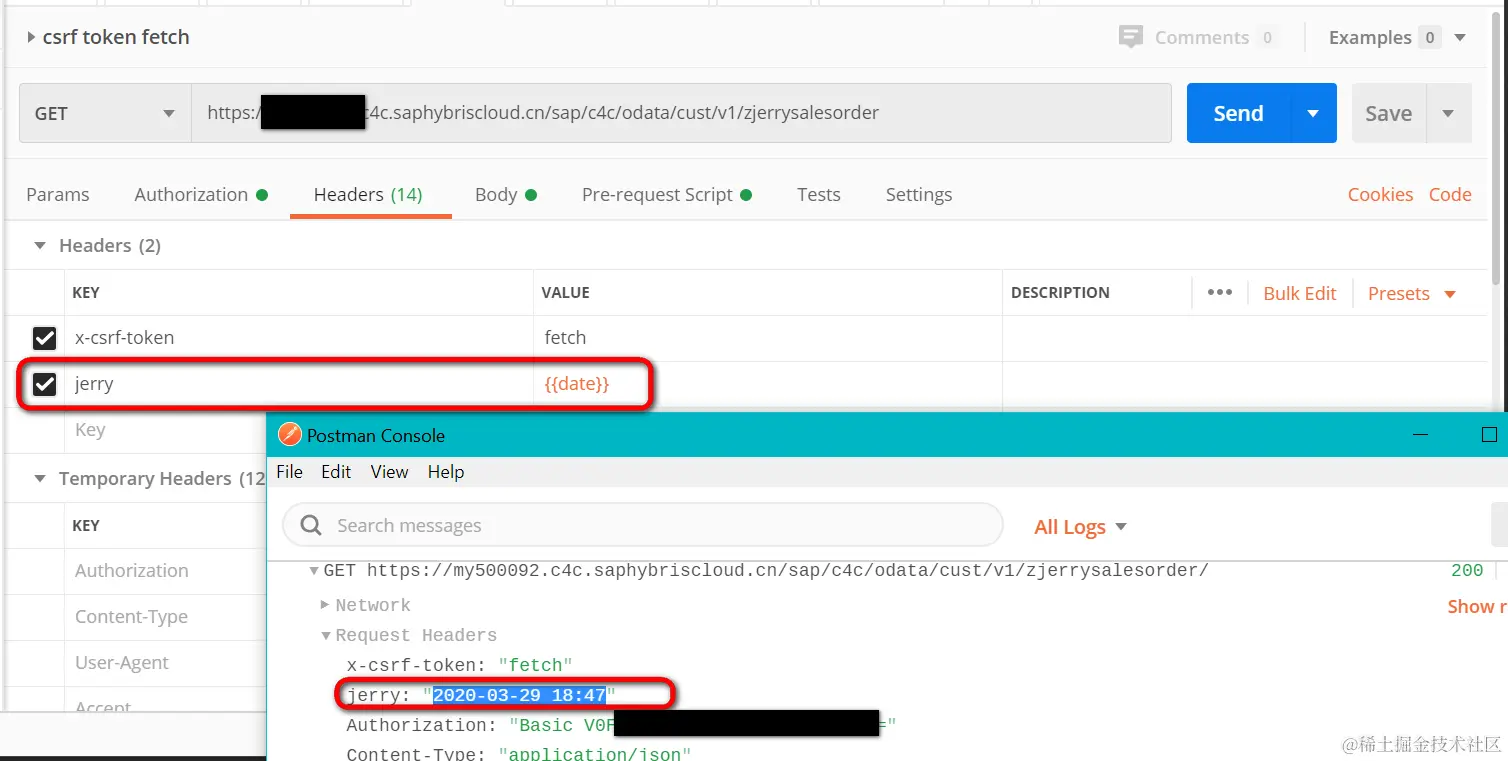Select the Headers (14) tab
The width and height of the screenshot is (1508, 761).
pyautogui.click(x=368, y=194)
